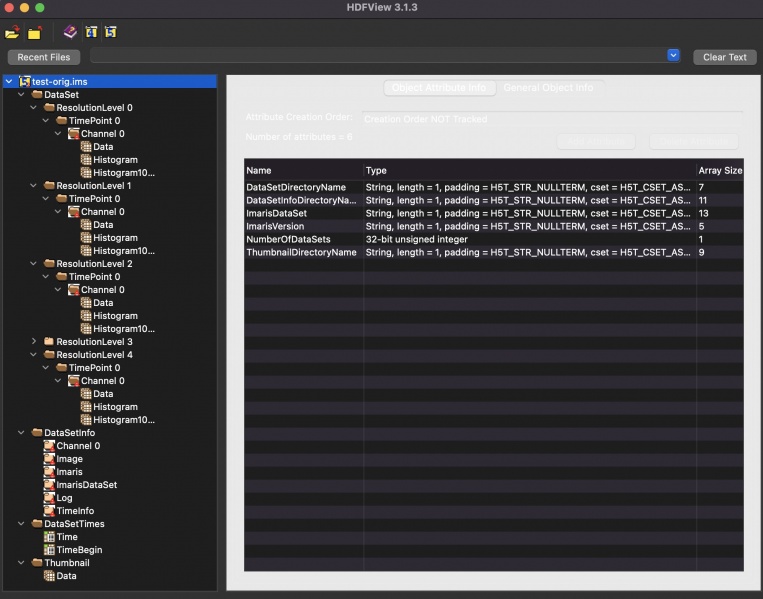Click the Open File toolbar icon
763x599 pixels.
[x=12, y=33]
